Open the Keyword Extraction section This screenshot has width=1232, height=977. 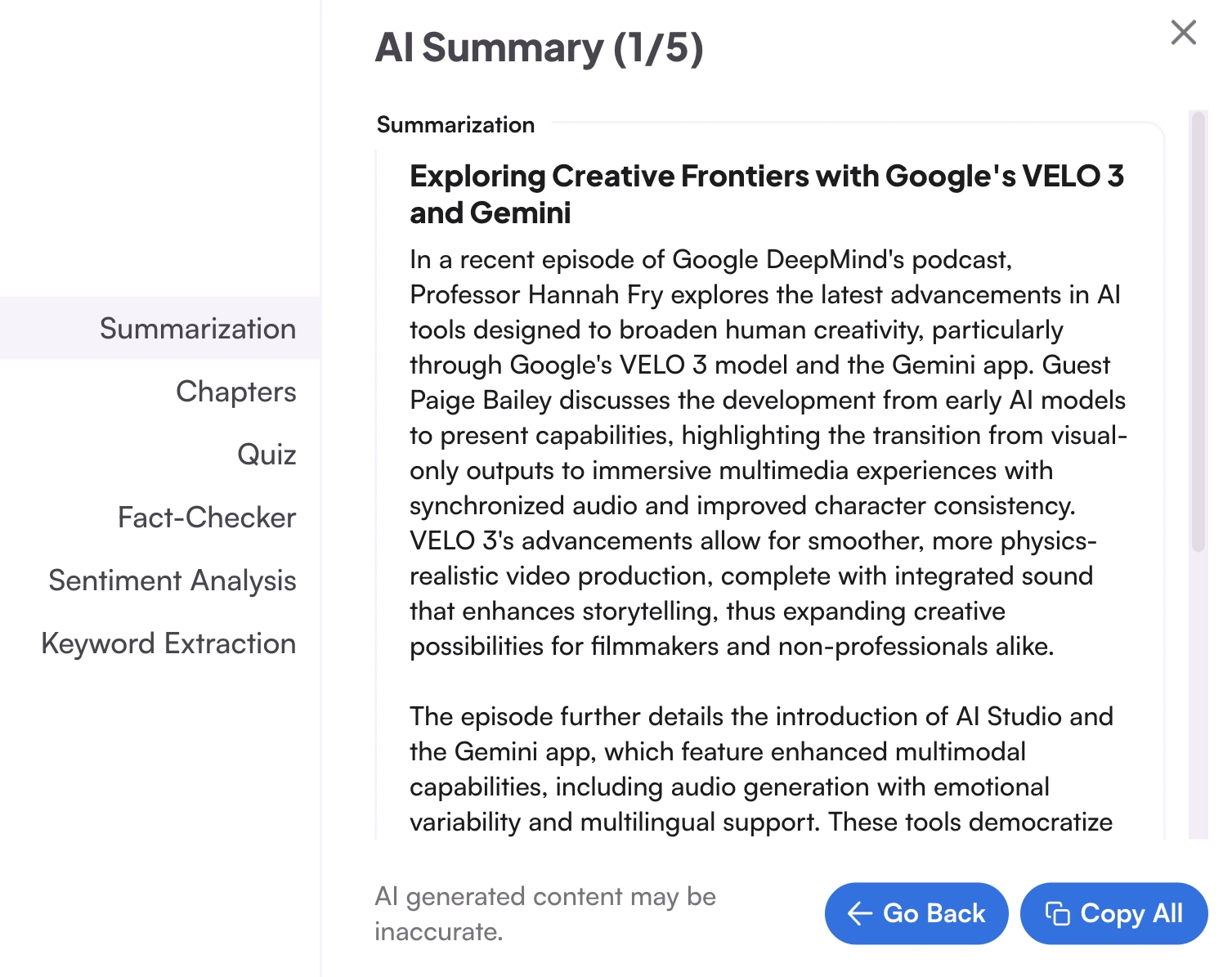tap(168, 643)
